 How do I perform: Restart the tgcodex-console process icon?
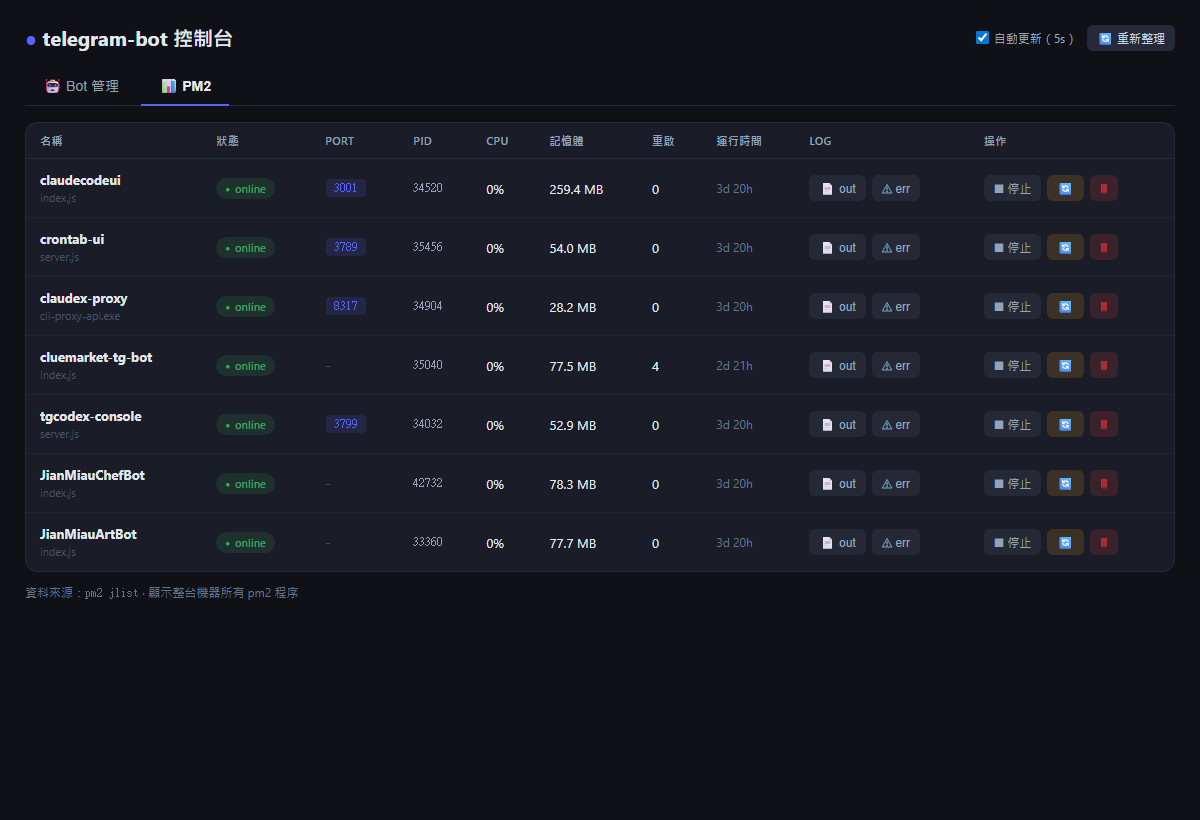[x=1065, y=424]
